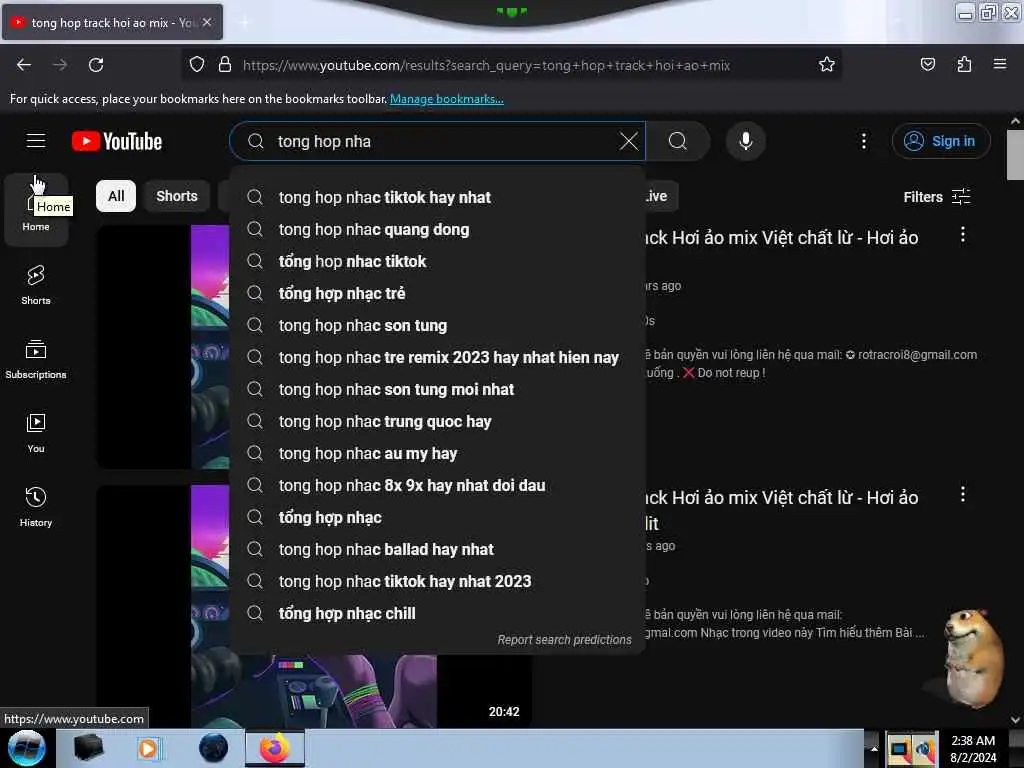Open the Pocket save icon

[927, 65]
